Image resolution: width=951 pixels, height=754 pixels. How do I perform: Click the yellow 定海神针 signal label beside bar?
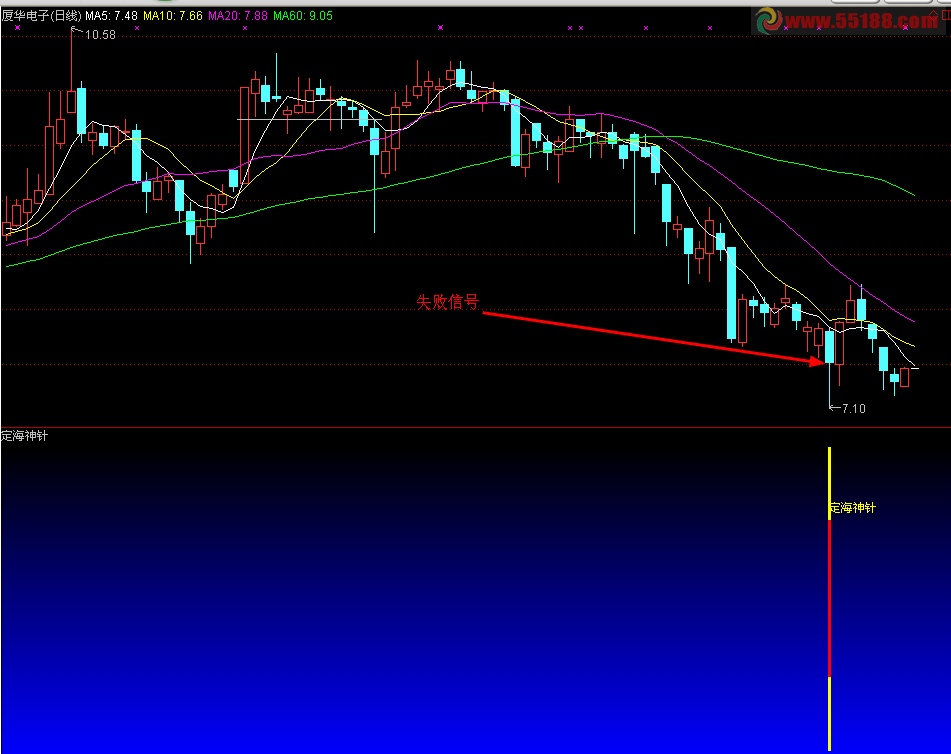tap(853, 508)
